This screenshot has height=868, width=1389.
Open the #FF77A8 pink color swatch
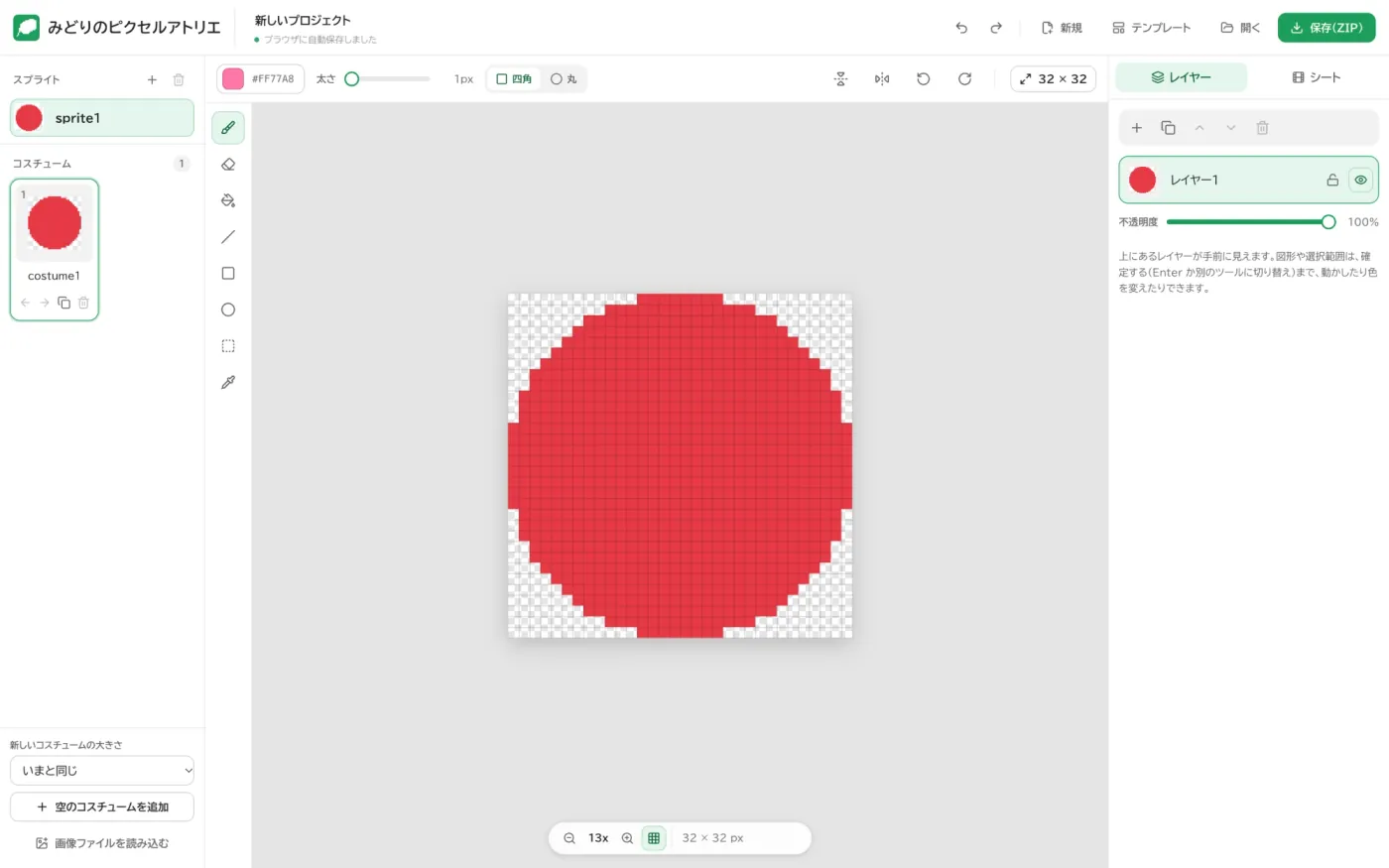[x=233, y=79]
